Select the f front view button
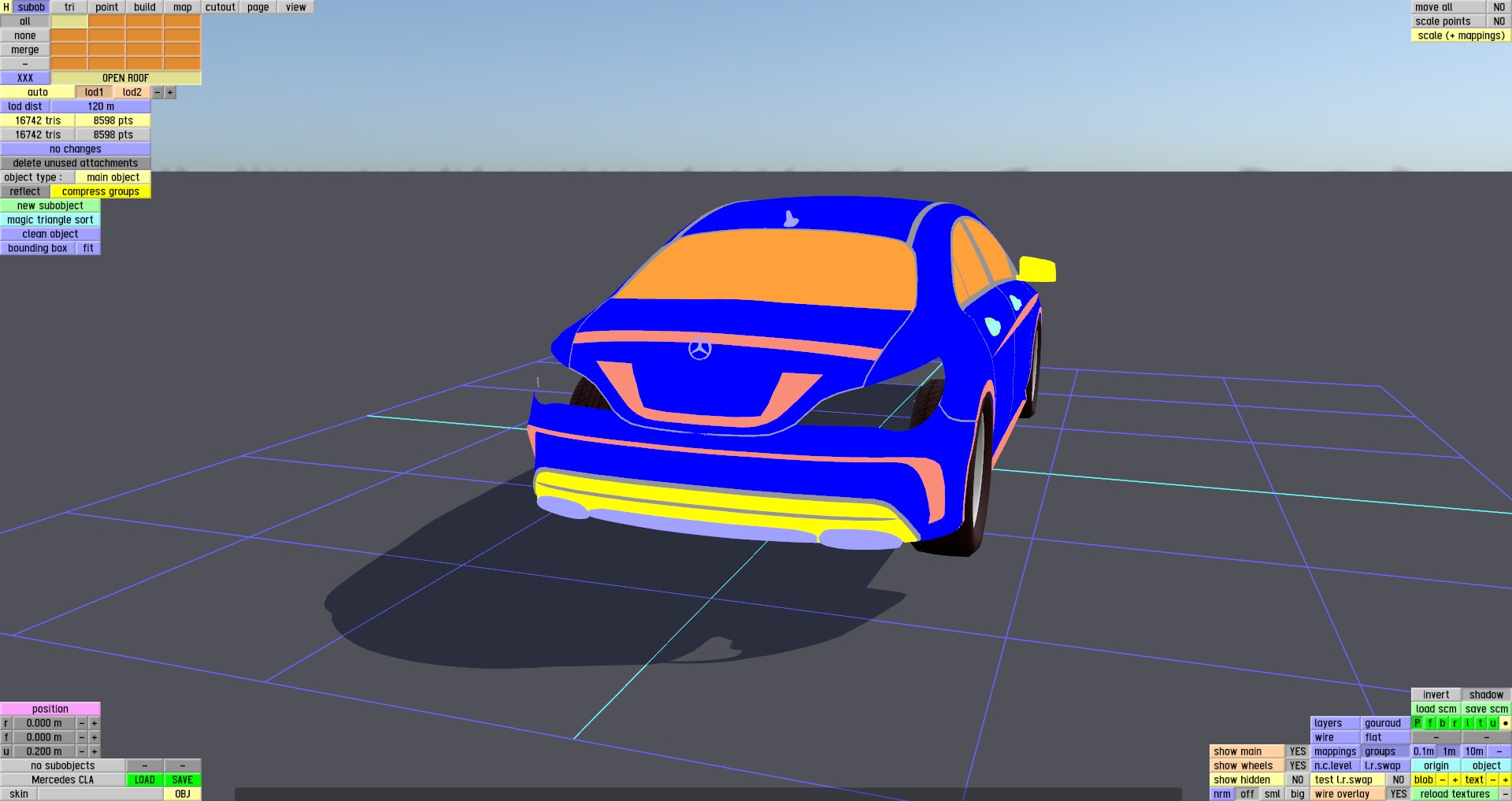The image size is (1512, 801). pyautogui.click(x=1430, y=723)
